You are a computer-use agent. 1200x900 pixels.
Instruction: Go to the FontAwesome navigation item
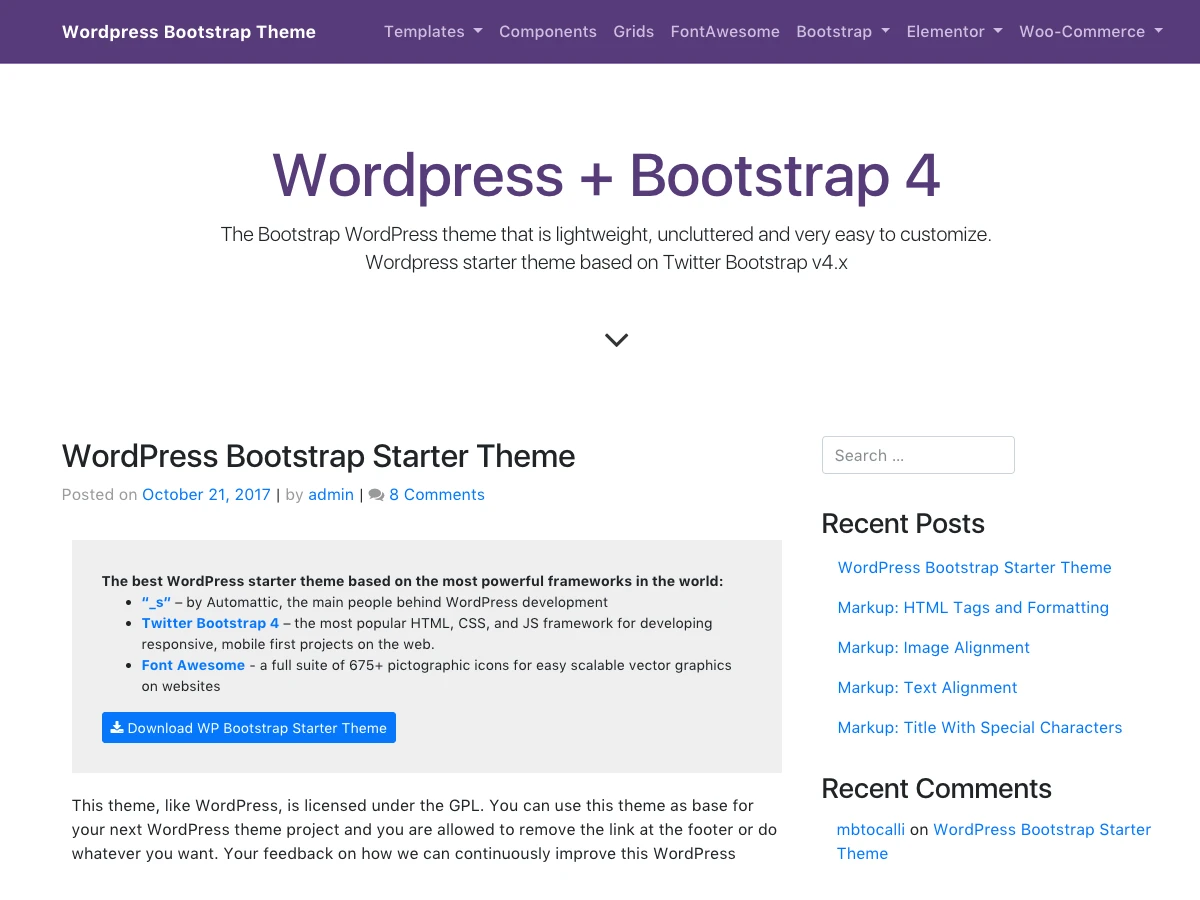[725, 31]
